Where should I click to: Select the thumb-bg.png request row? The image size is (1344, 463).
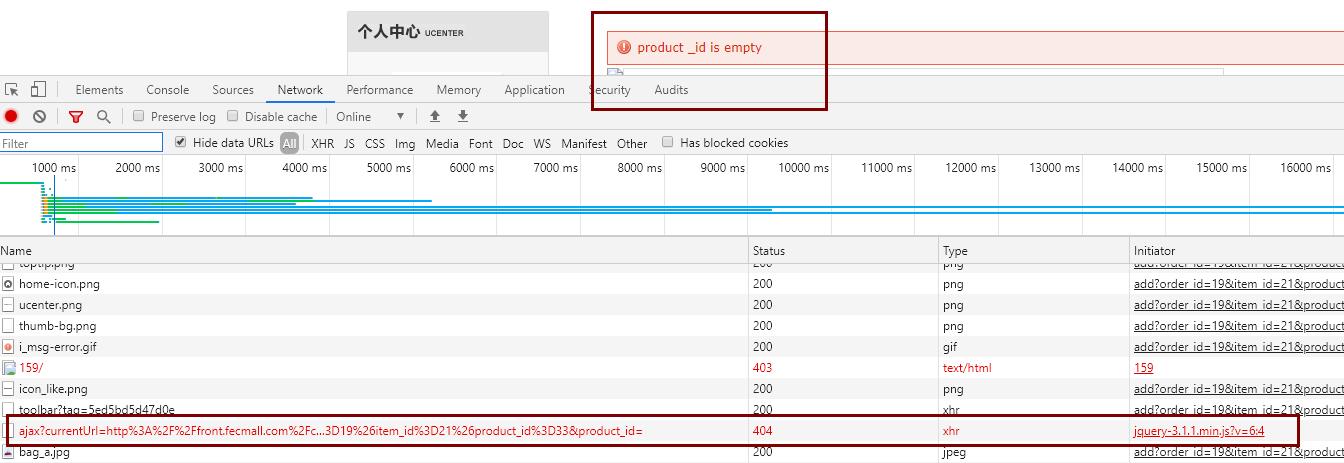tap(672, 326)
